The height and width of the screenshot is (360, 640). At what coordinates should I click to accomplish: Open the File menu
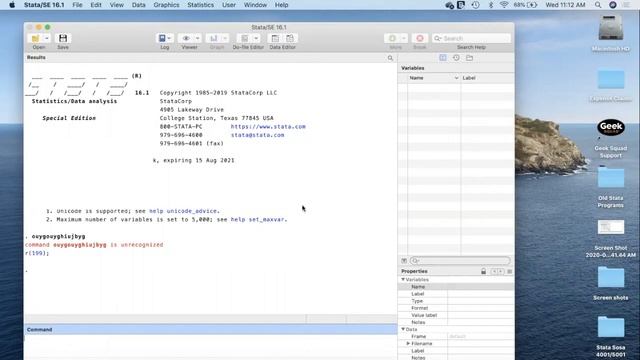(x=77, y=5)
